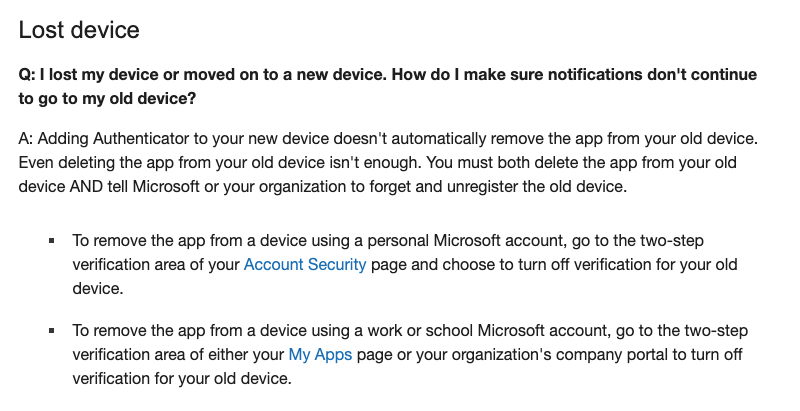
Task: Click the question's second line "to go to my old device?"
Action: pyautogui.click(x=109, y=99)
